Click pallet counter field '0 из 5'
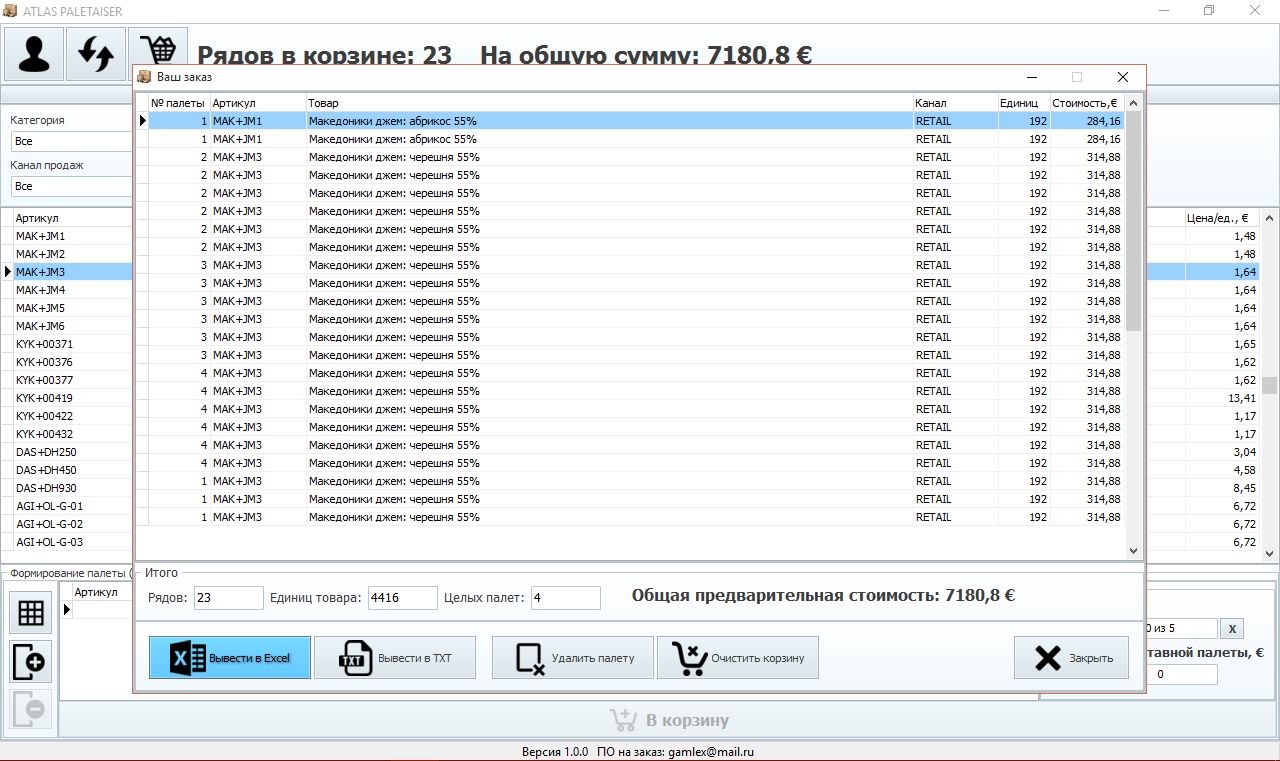Viewport: 1280px width, 761px height. pyautogui.click(x=1182, y=628)
